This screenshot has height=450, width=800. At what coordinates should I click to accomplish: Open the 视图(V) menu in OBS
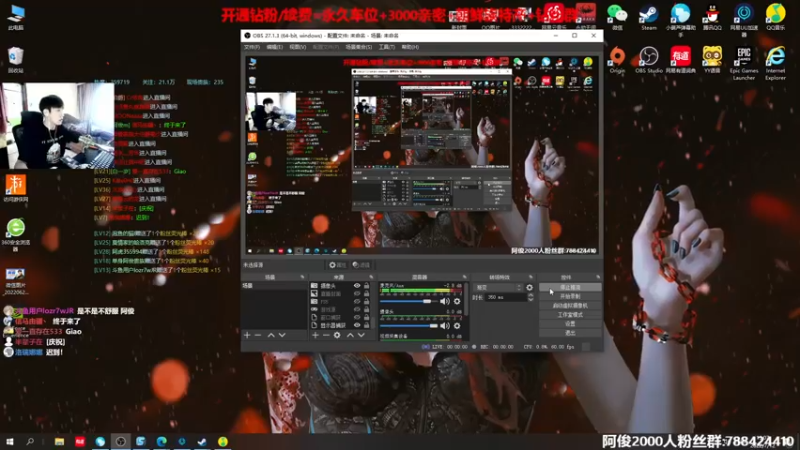click(297, 47)
